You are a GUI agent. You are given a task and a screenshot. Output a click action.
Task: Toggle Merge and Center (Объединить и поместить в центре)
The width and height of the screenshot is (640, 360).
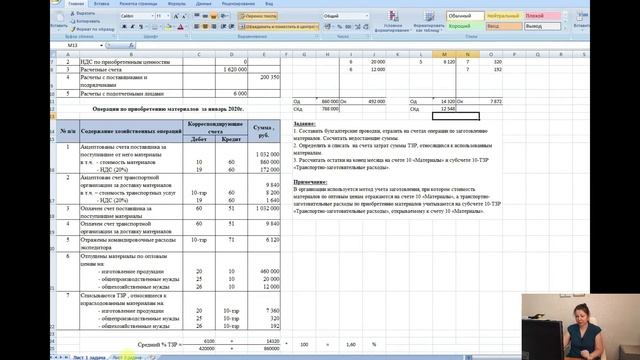[279, 27]
